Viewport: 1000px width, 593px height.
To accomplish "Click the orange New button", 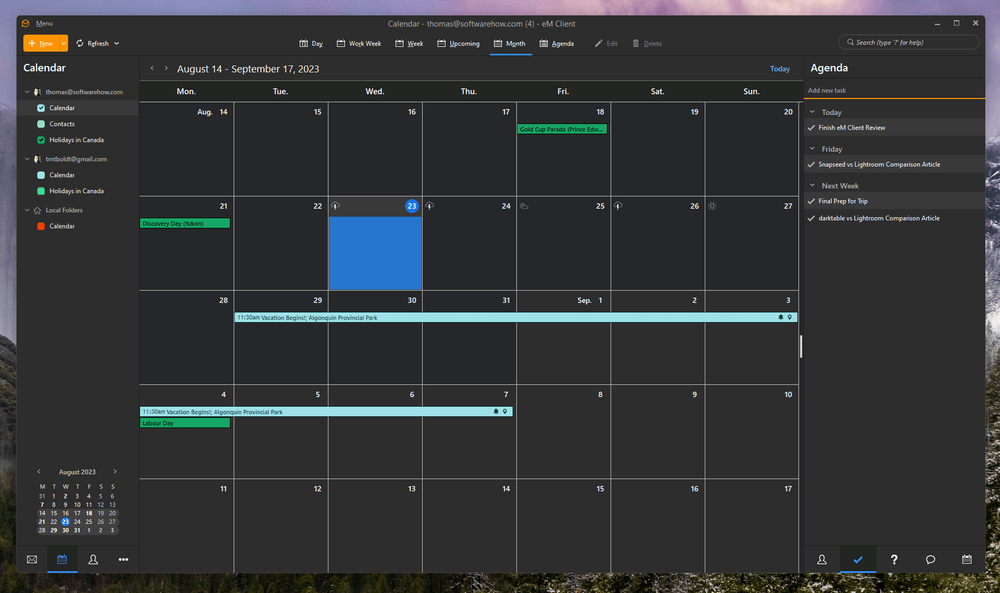I will 41,43.
